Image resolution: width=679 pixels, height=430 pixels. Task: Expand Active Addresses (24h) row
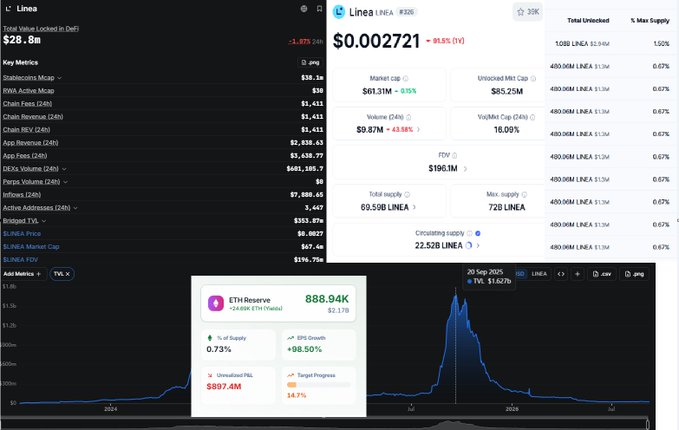tap(75, 208)
